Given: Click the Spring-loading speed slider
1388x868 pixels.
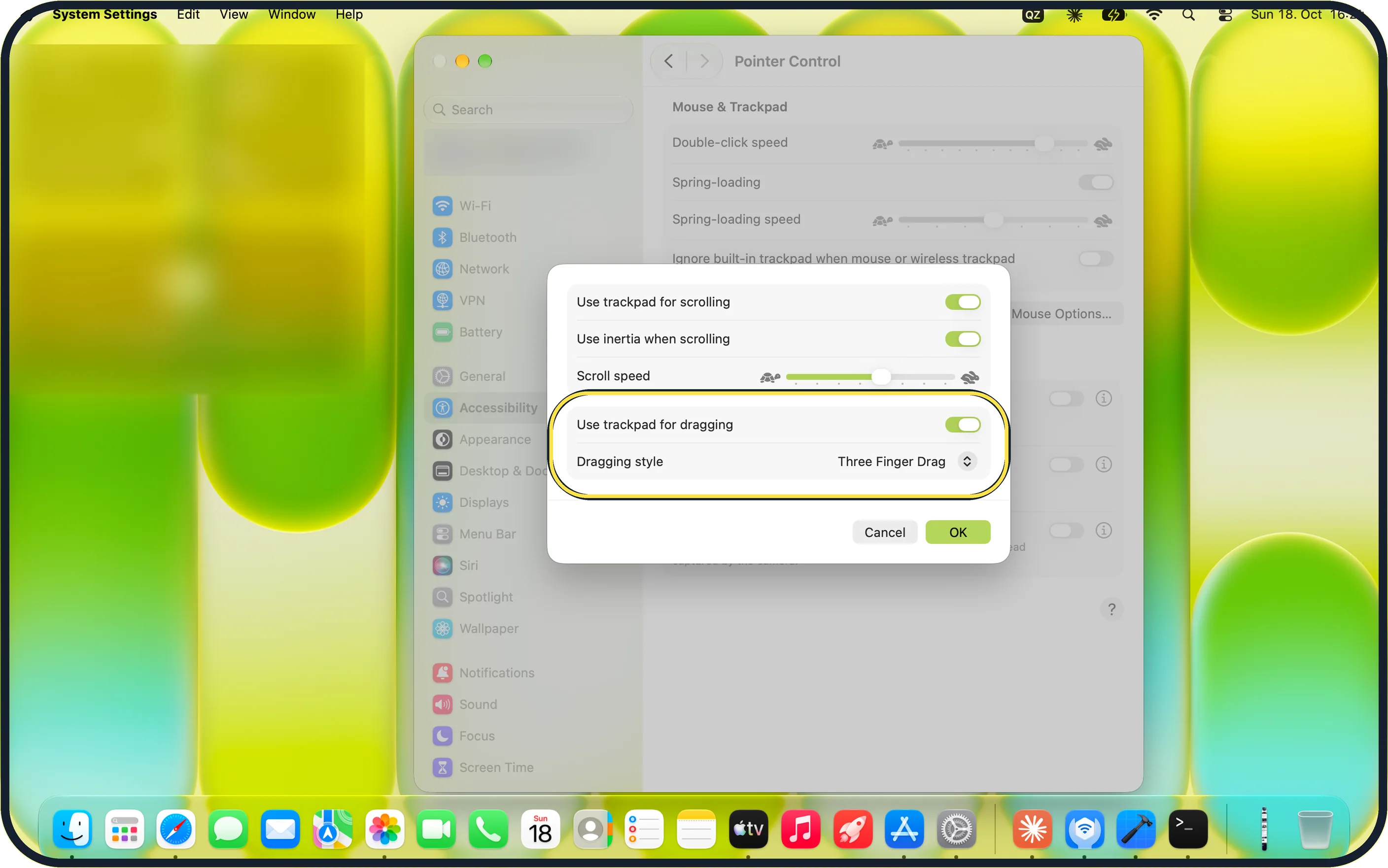Looking at the screenshot, I should coord(993,220).
